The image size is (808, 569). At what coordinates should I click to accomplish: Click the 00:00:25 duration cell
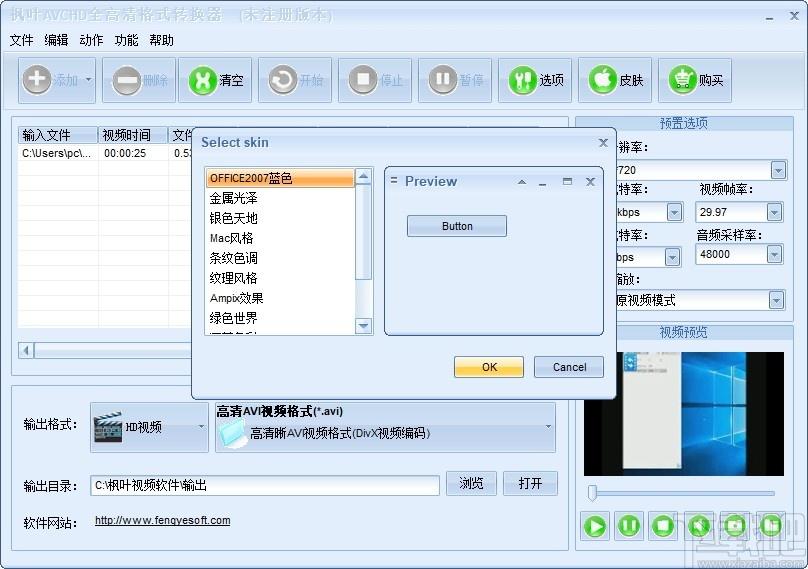tap(125, 153)
